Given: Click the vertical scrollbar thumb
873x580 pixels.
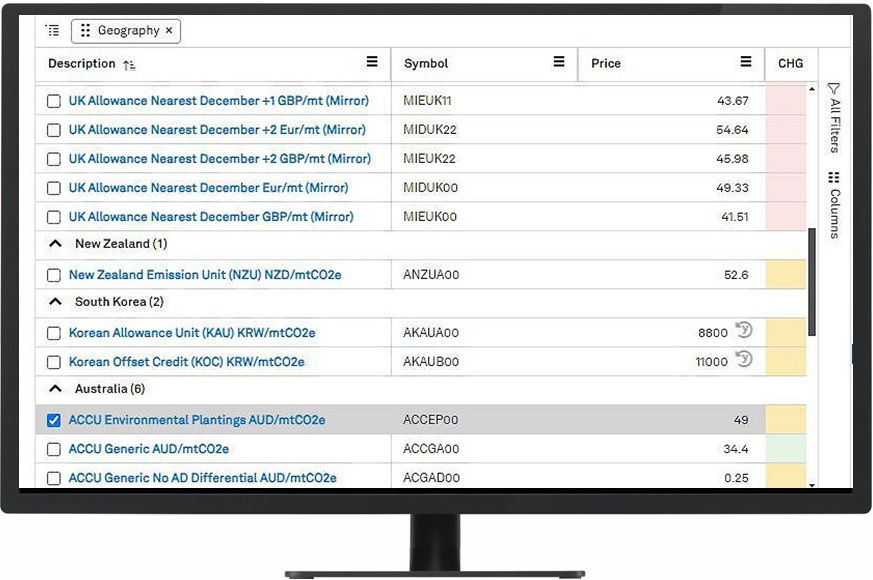Looking at the screenshot, I should (812, 282).
